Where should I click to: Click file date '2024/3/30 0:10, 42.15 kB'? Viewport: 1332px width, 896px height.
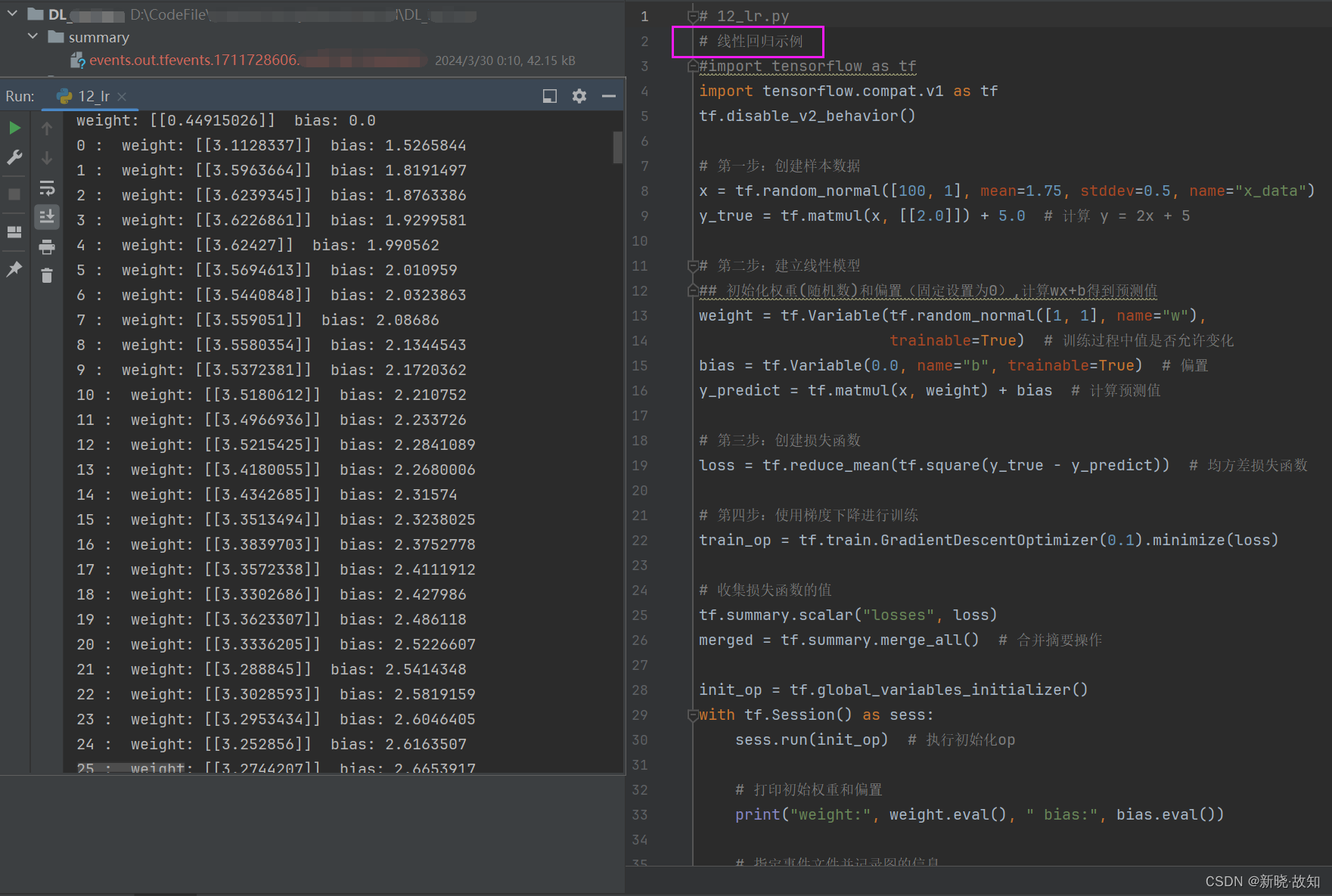(x=505, y=60)
